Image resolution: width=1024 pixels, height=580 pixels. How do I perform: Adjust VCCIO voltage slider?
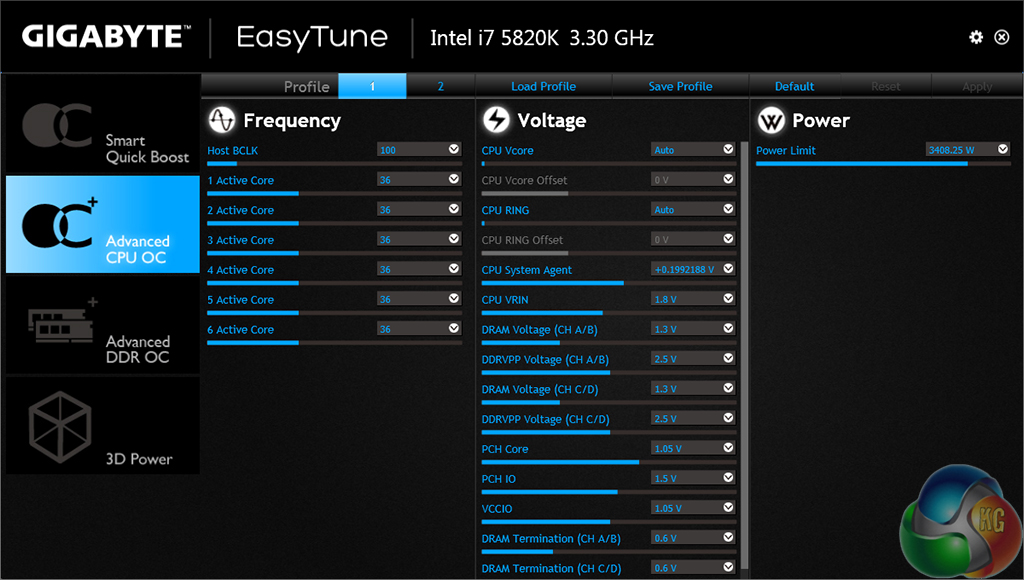(609, 522)
